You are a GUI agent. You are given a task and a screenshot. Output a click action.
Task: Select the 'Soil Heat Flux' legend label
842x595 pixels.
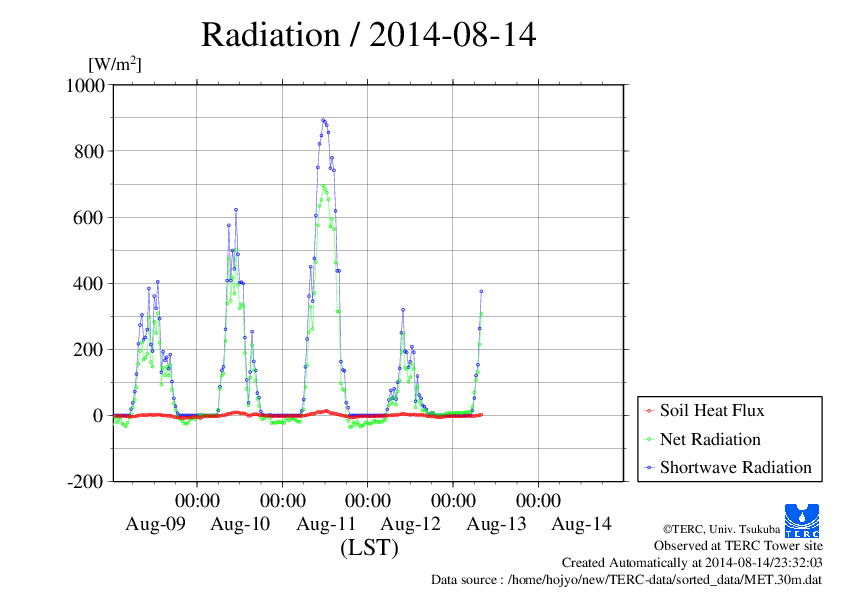coord(712,410)
